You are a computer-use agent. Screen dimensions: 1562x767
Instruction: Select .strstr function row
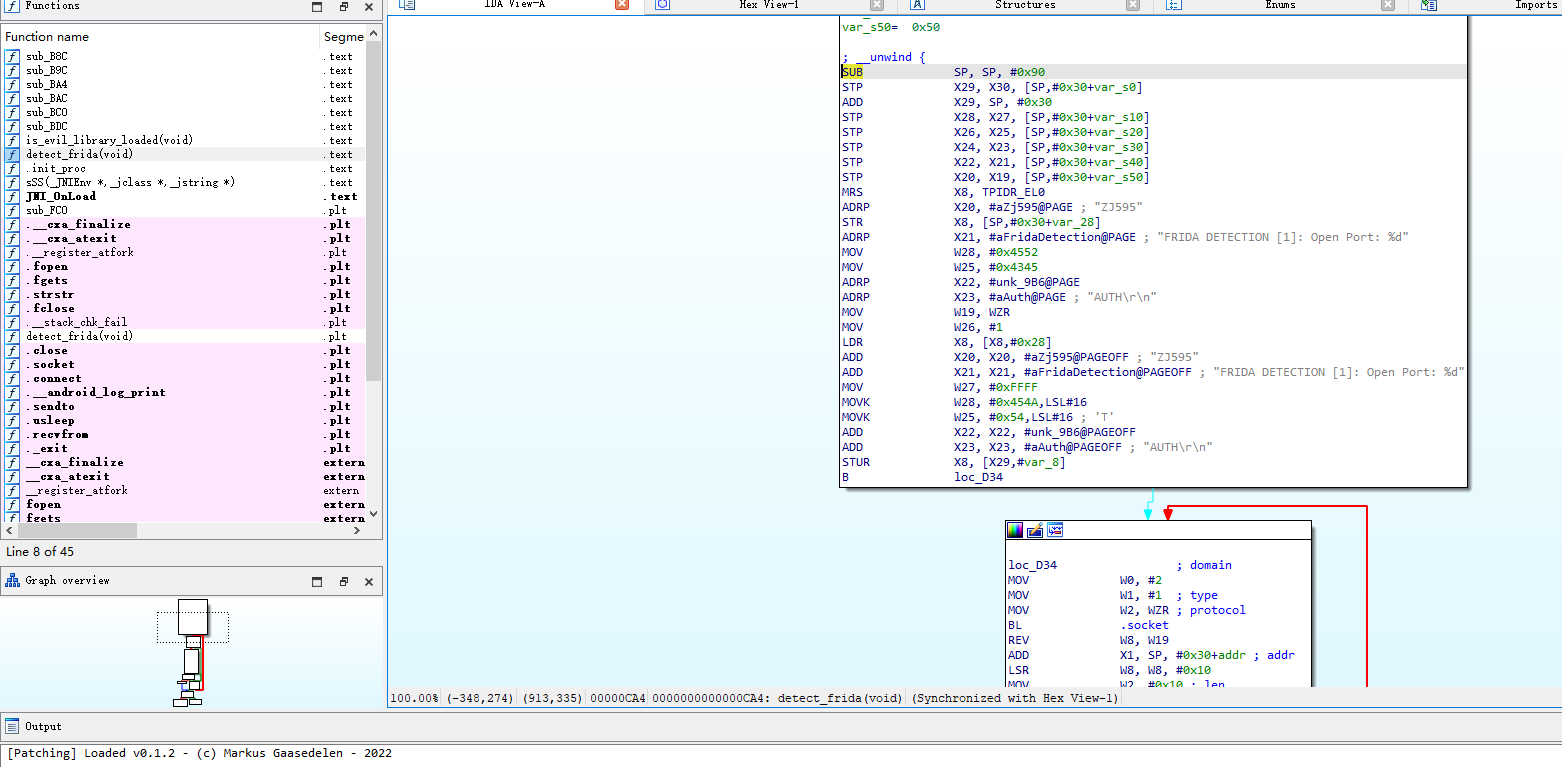pos(184,294)
